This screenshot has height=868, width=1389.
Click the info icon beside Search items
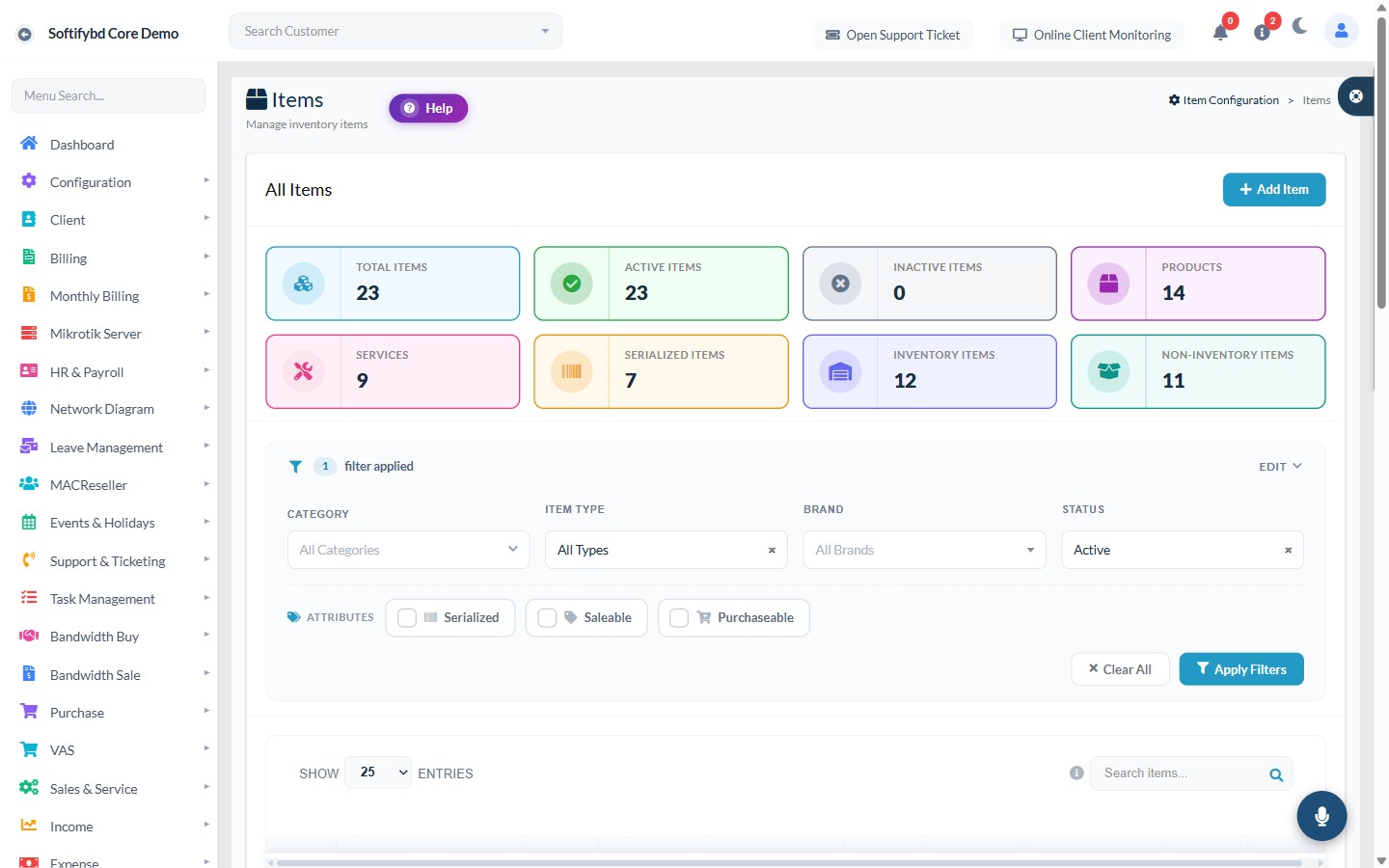pyautogui.click(x=1076, y=773)
